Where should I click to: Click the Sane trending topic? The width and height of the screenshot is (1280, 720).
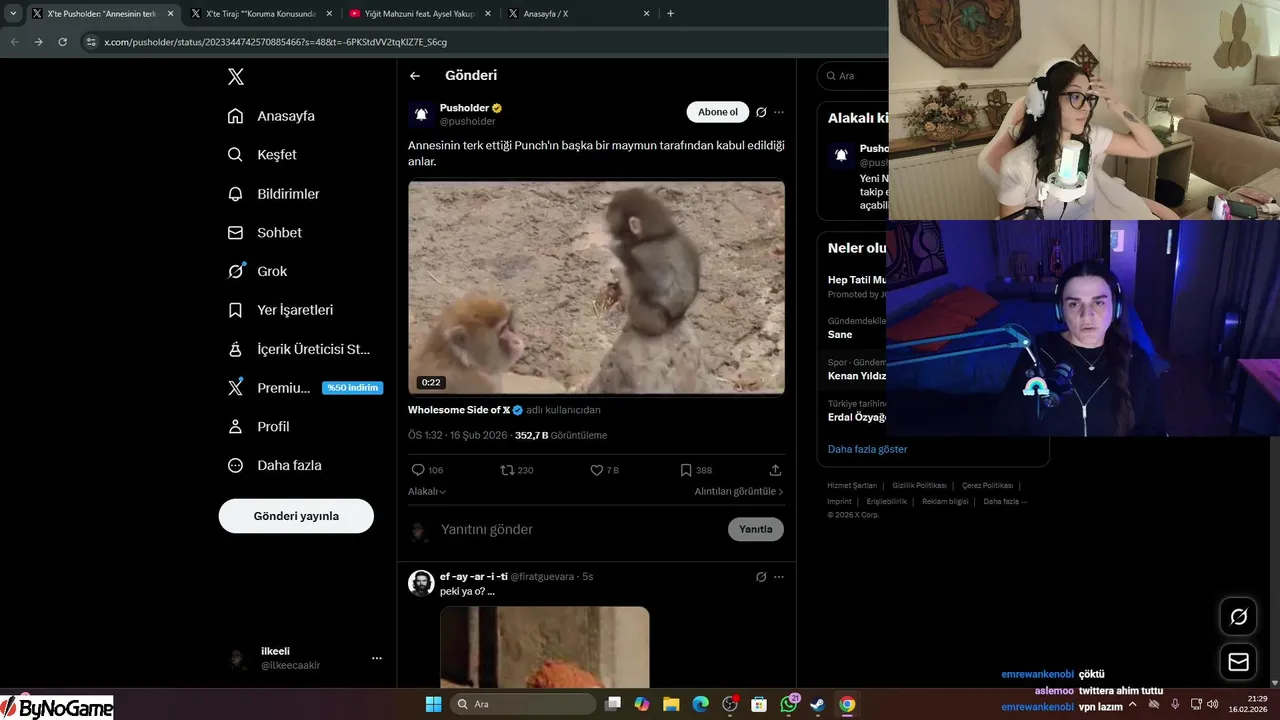(840, 335)
